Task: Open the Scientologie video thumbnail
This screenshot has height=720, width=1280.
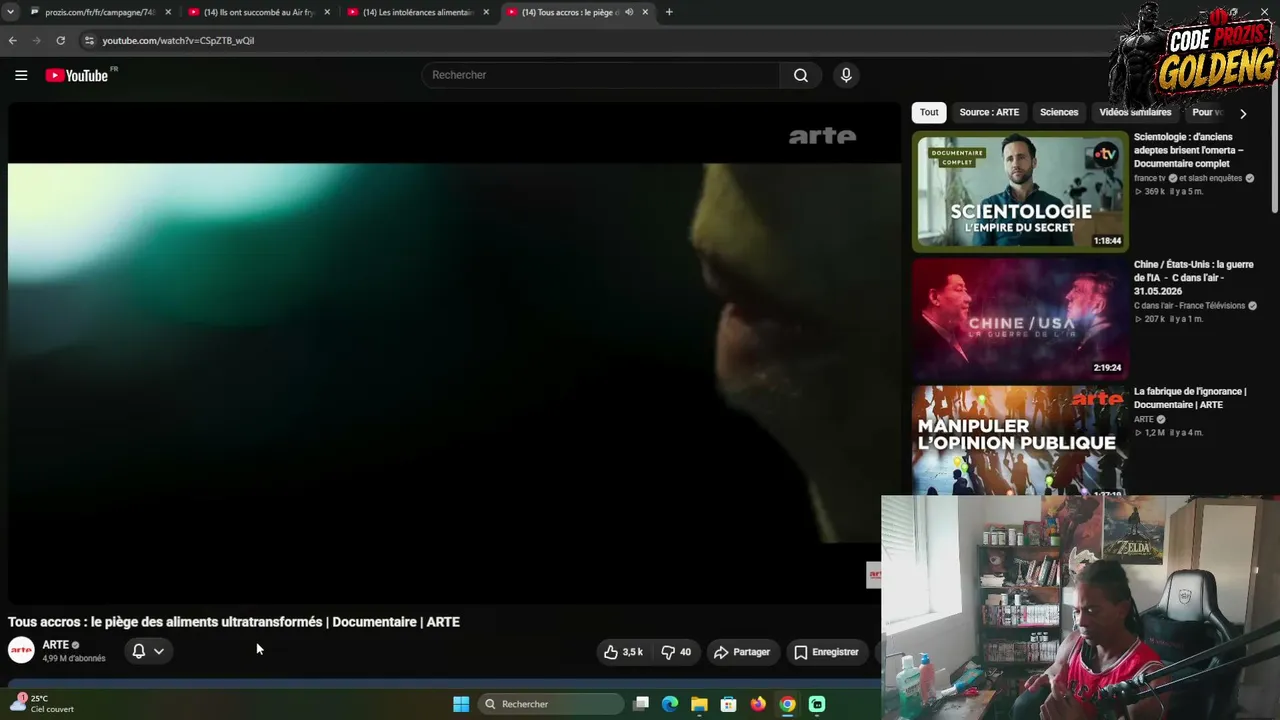Action: 1020,190
